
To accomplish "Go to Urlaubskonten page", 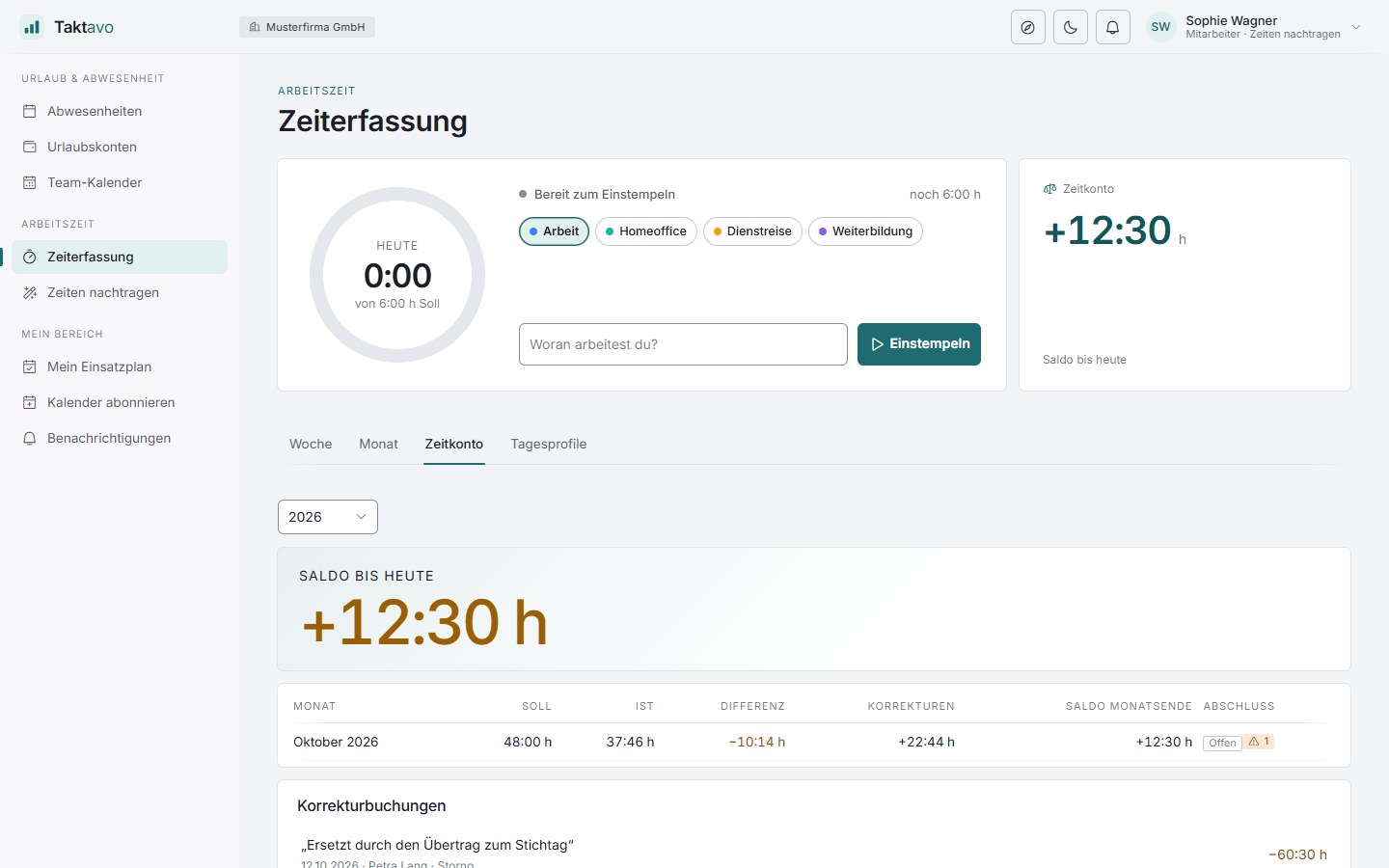I will pyautogui.click(x=120, y=147).
